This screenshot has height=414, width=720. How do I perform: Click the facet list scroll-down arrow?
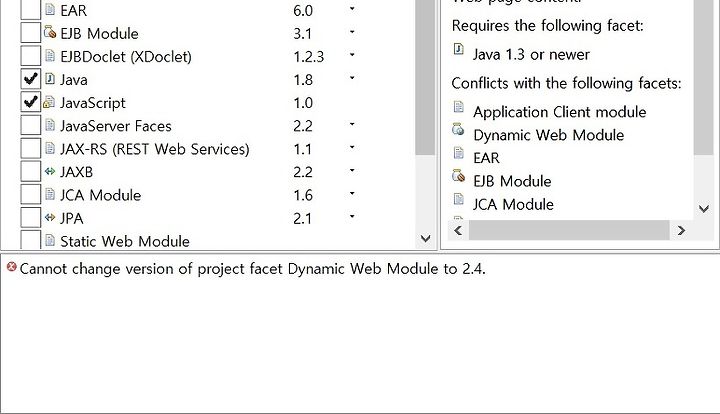click(425, 239)
